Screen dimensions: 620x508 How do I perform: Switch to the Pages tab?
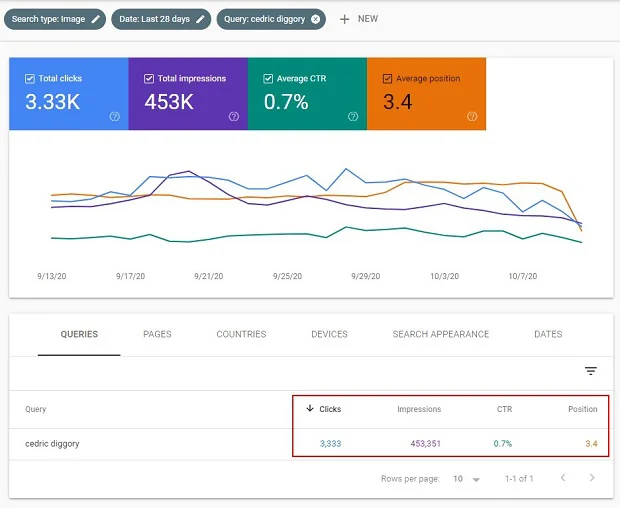pos(157,334)
